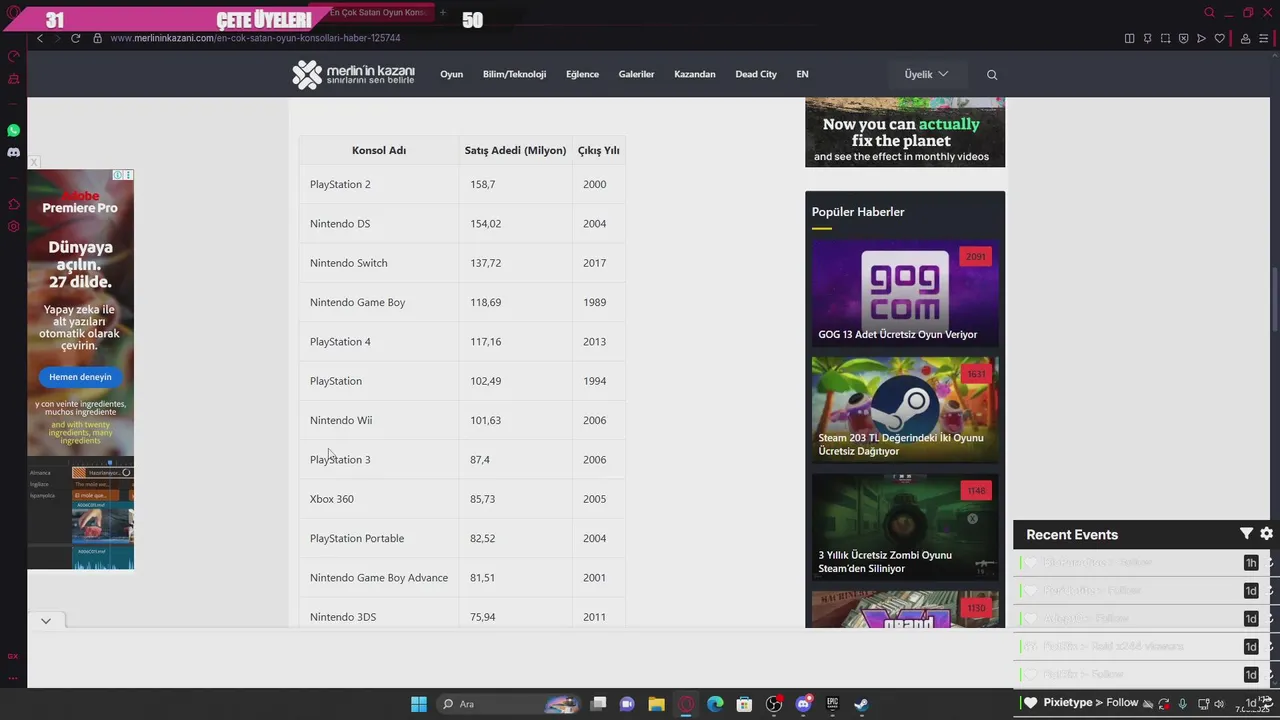
Task: Open the Oyun menu
Action: pos(452,74)
